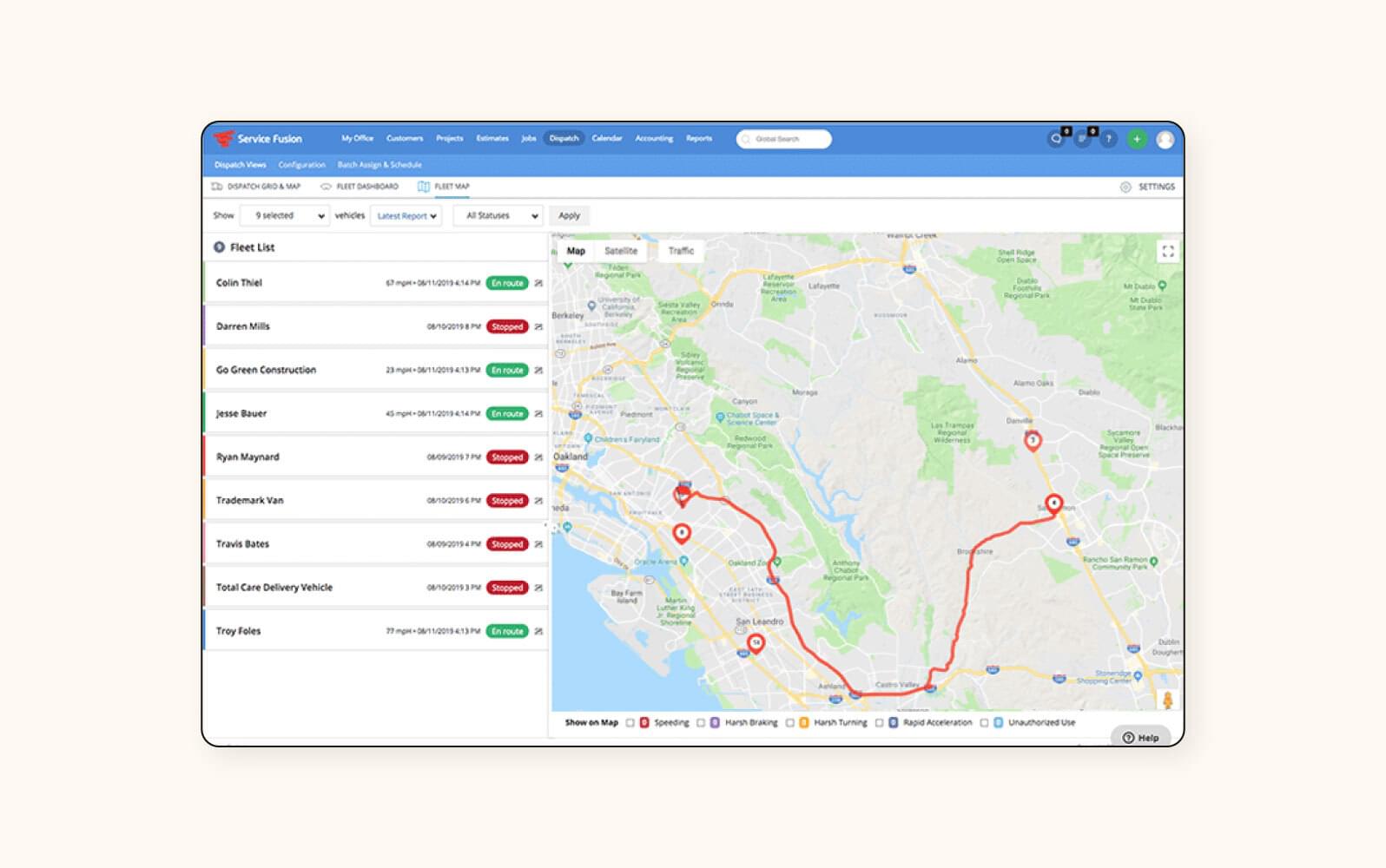Enable Harsh Turning checkbox
The width and height of the screenshot is (1386, 868).
pyautogui.click(x=790, y=722)
